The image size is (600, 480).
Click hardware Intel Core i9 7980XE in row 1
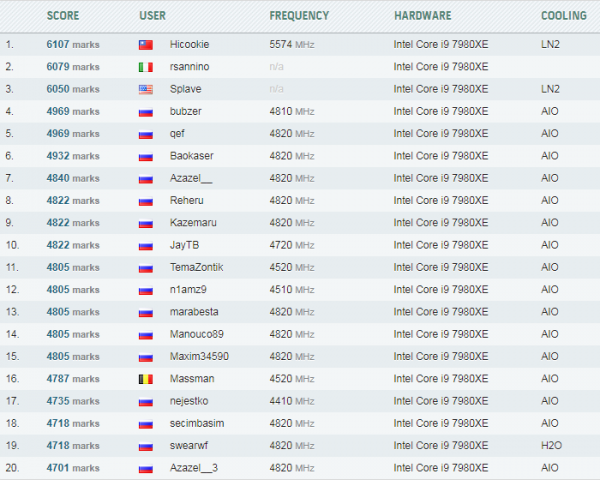441,45
